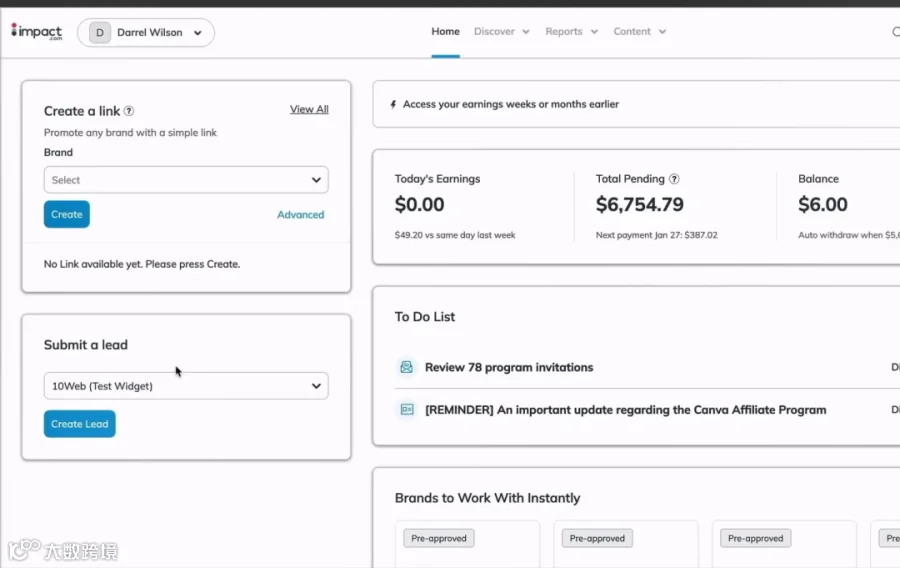Click Access your earnings weeks or months earlier

click(510, 104)
